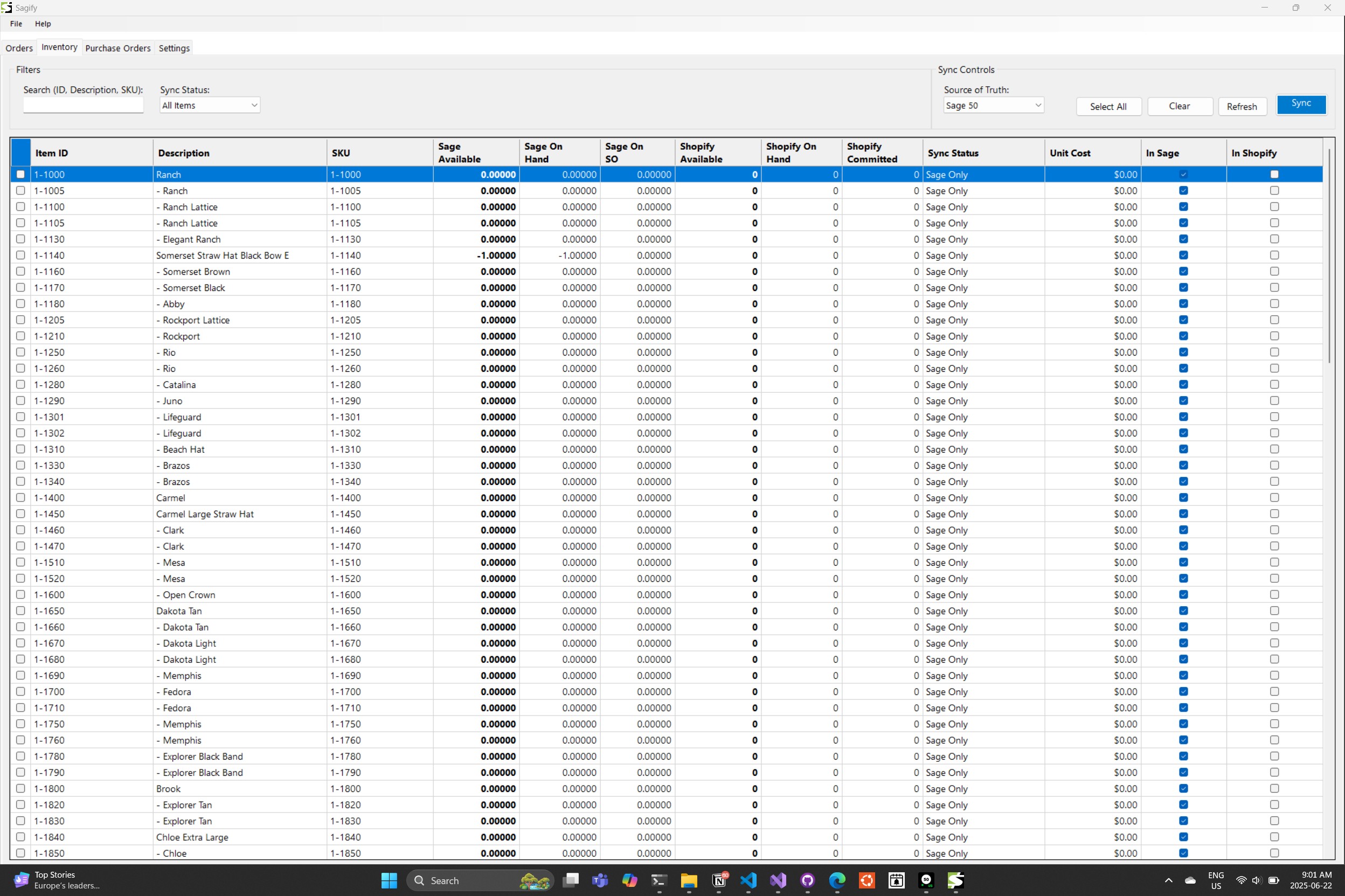Toggle In Sage checkbox for 1-1800
The width and height of the screenshot is (1345, 896).
[1183, 788]
